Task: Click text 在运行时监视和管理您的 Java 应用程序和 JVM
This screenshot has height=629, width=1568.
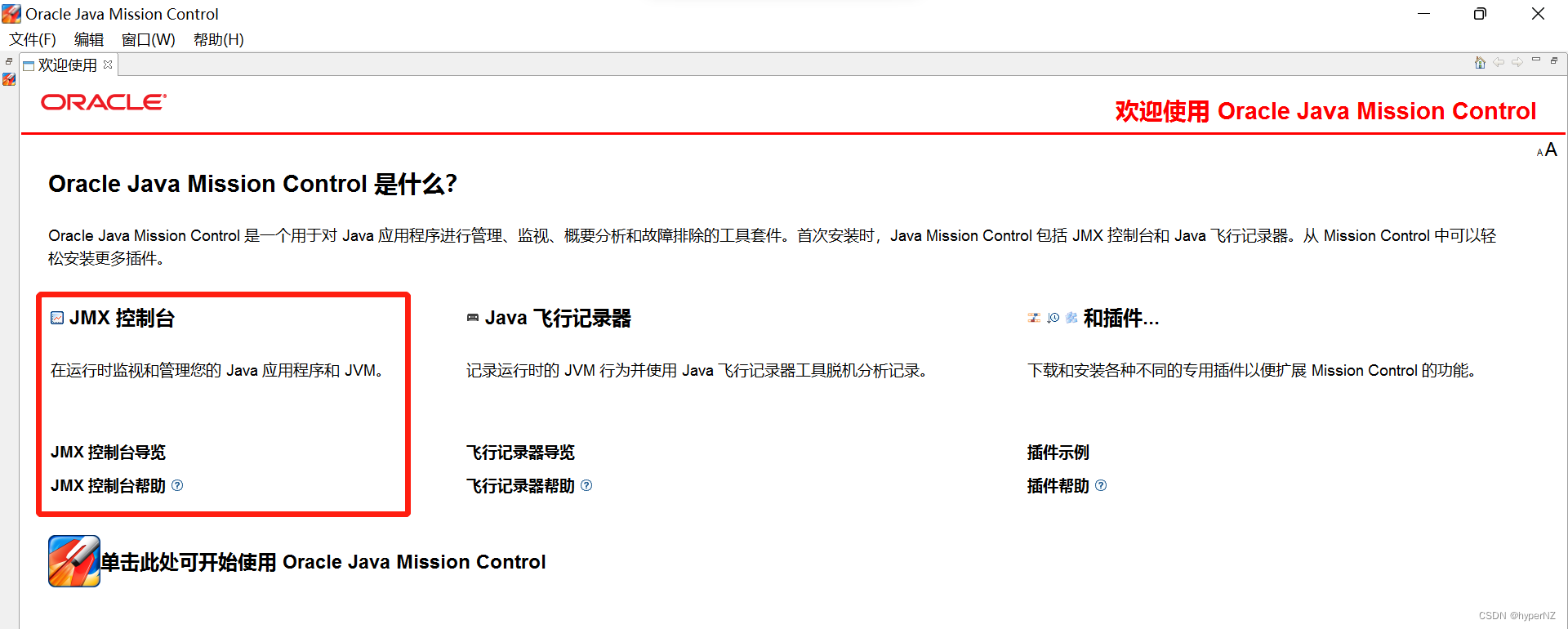Action: (217, 370)
